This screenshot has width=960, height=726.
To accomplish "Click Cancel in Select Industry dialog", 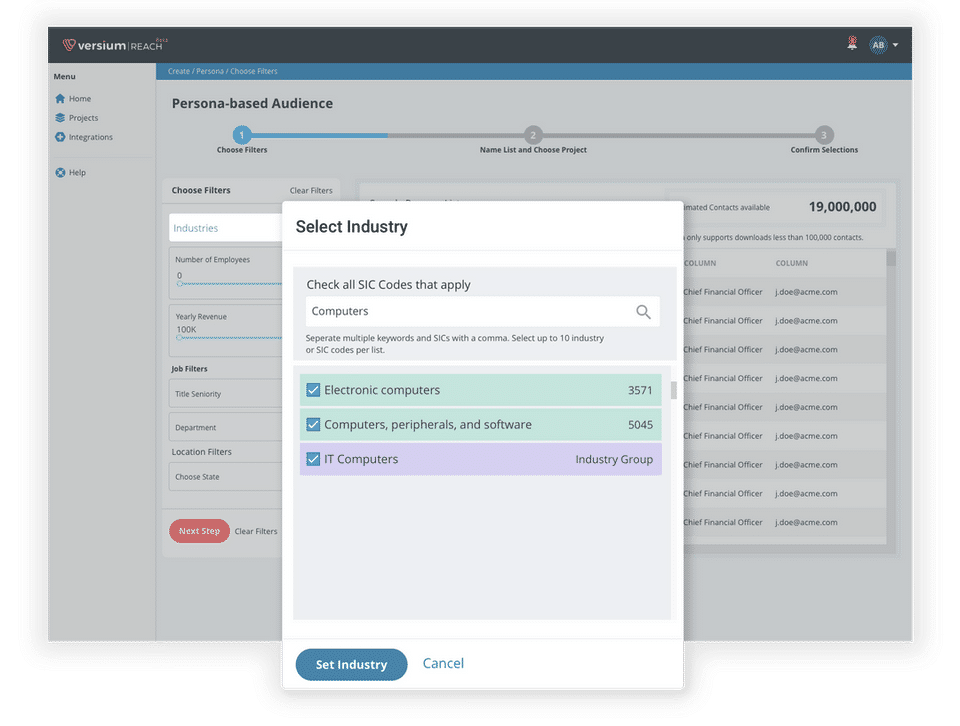I will tap(443, 664).
